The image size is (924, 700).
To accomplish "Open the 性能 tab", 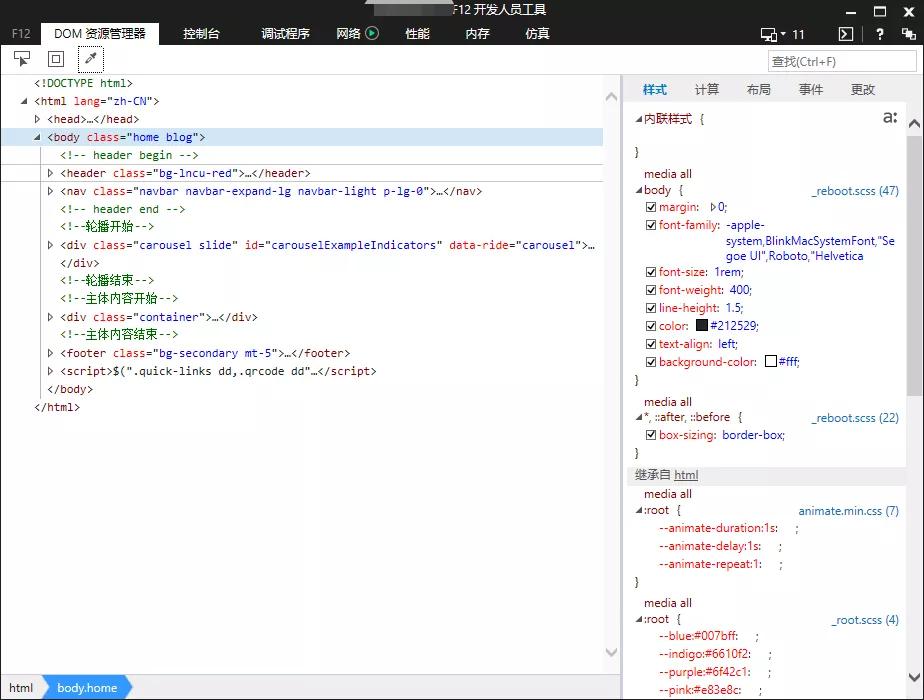I will click(417, 34).
